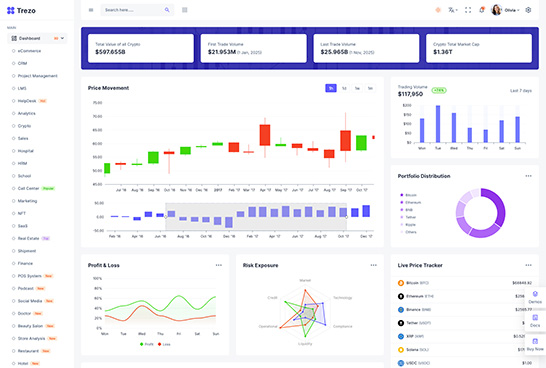Click the Ethereum coin icon in tracker
The height and width of the screenshot is (368, 546).
tap(401, 296)
